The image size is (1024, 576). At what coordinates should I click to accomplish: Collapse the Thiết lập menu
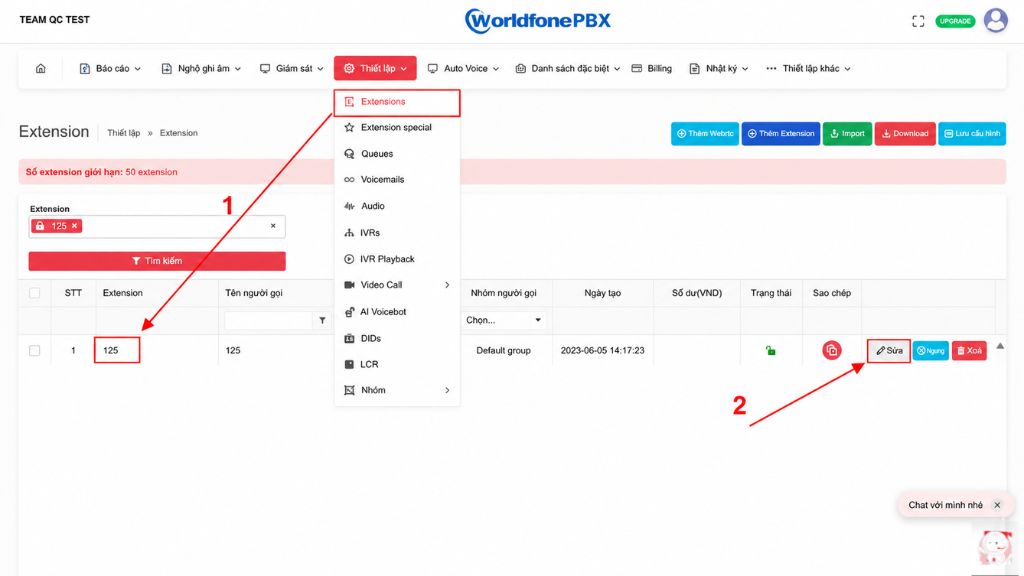[x=375, y=69]
